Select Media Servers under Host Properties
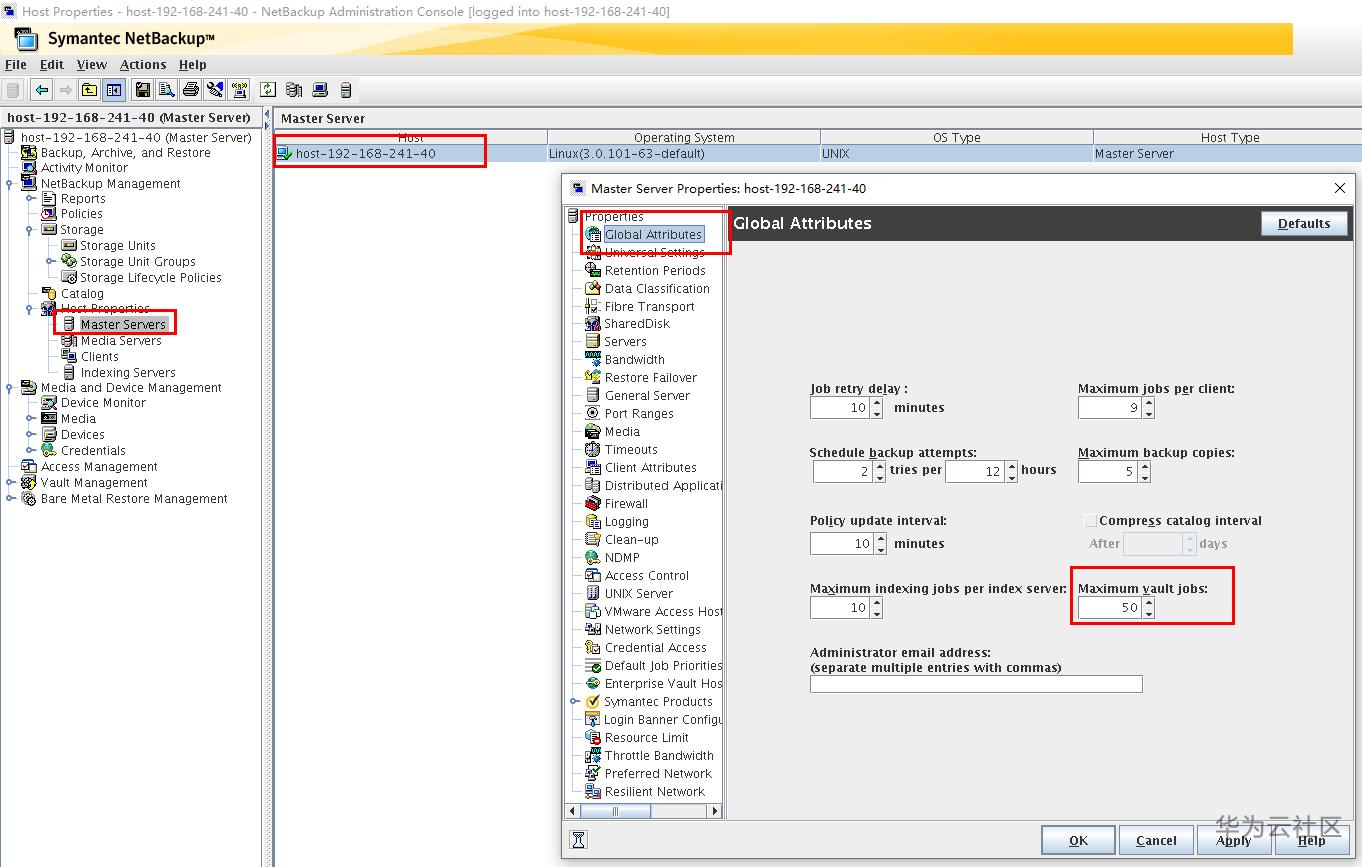The image size is (1362, 867). pos(121,341)
